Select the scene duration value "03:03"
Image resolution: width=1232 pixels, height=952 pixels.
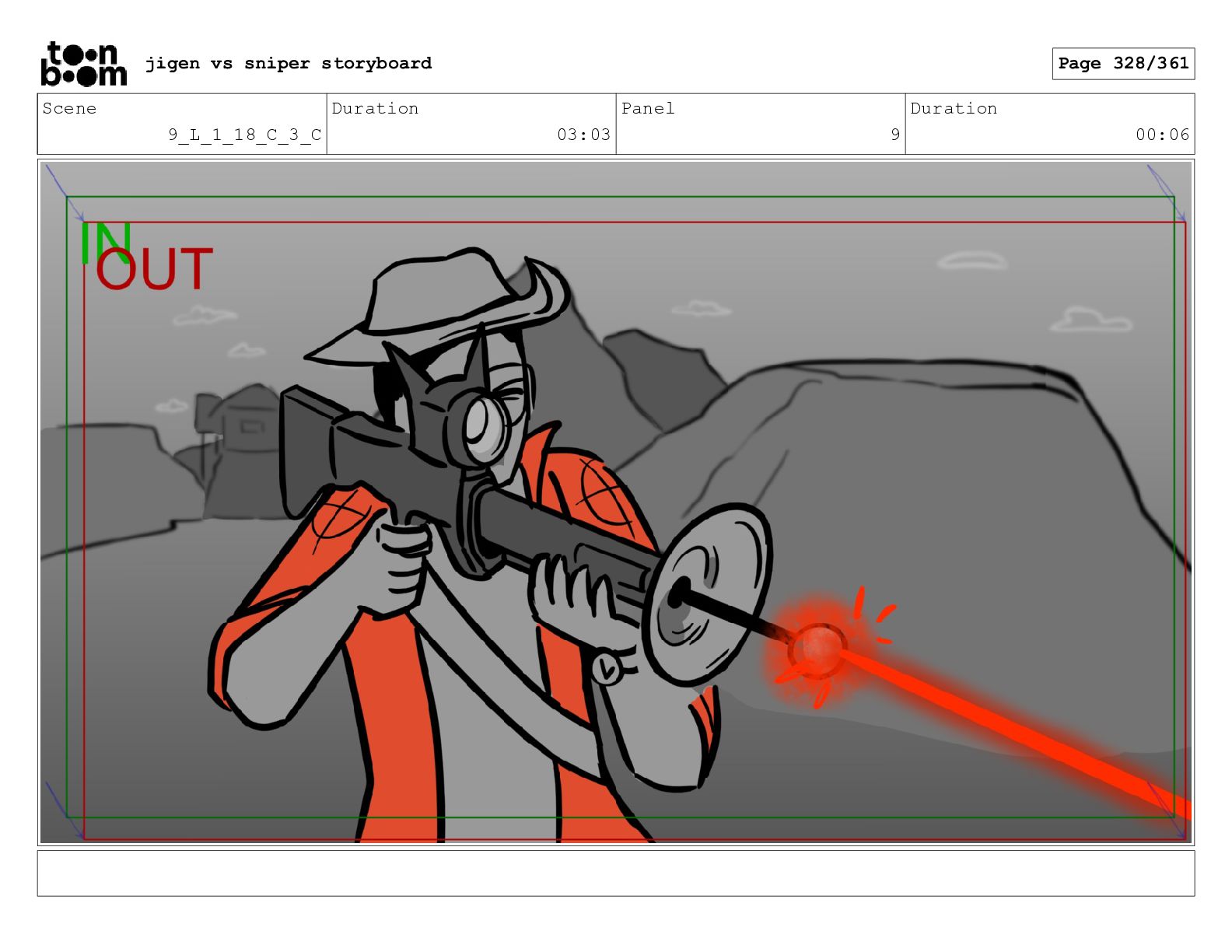(583, 135)
